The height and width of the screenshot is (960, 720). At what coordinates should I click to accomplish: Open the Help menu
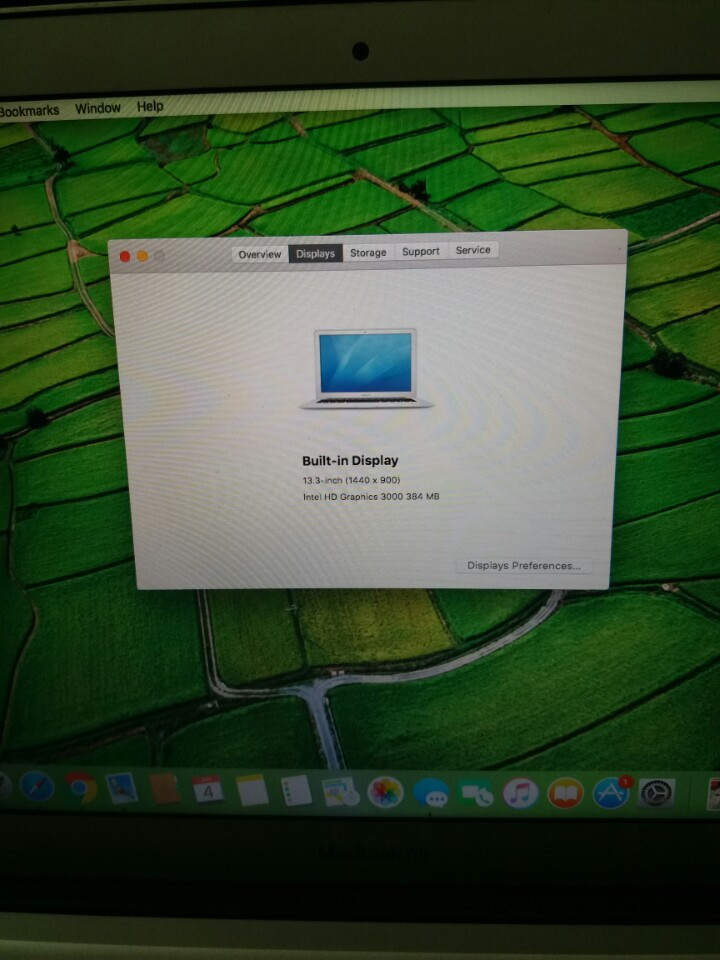click(x=150, y=107)
